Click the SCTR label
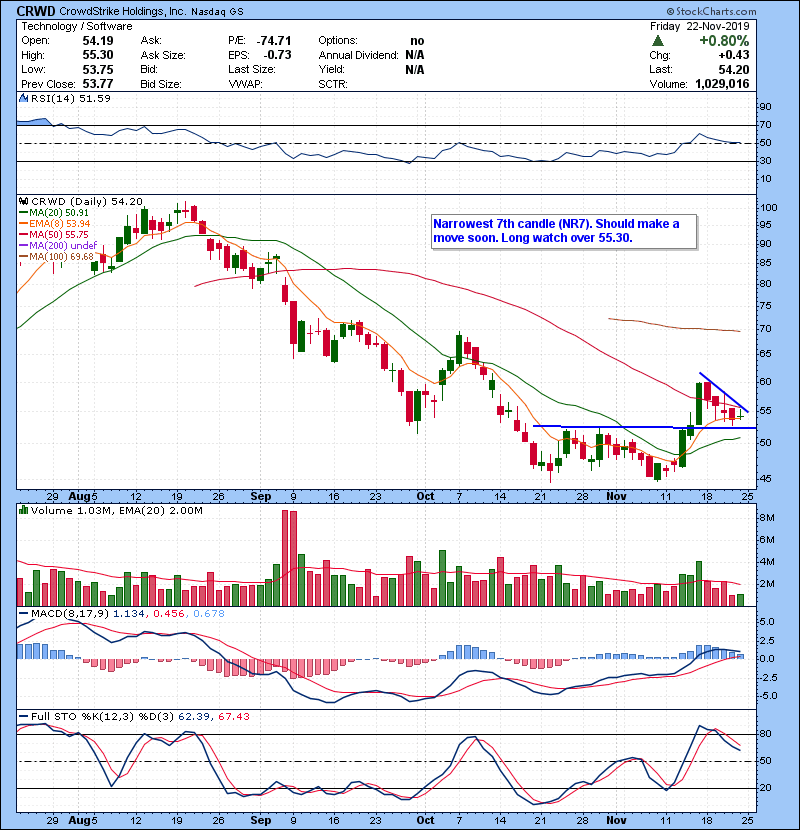This screenshot has height=830, width=800. tap(333, 84)
